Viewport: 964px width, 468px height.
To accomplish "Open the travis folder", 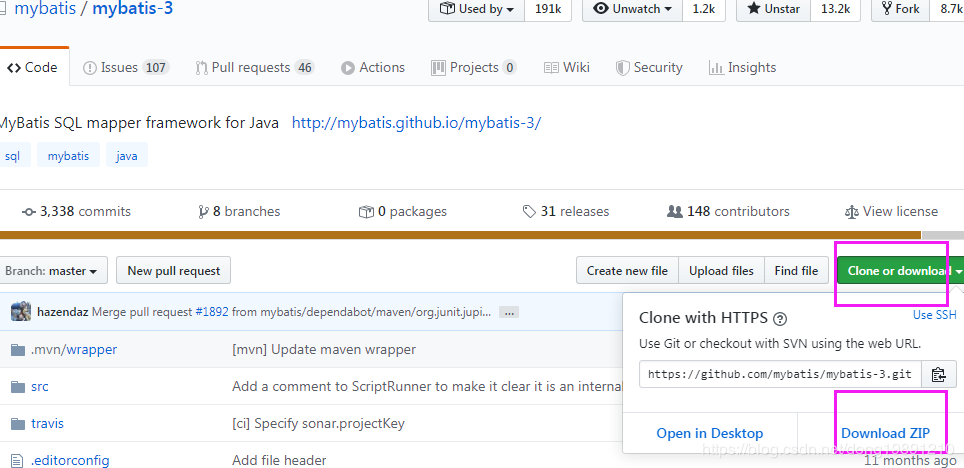I will 47,424.
